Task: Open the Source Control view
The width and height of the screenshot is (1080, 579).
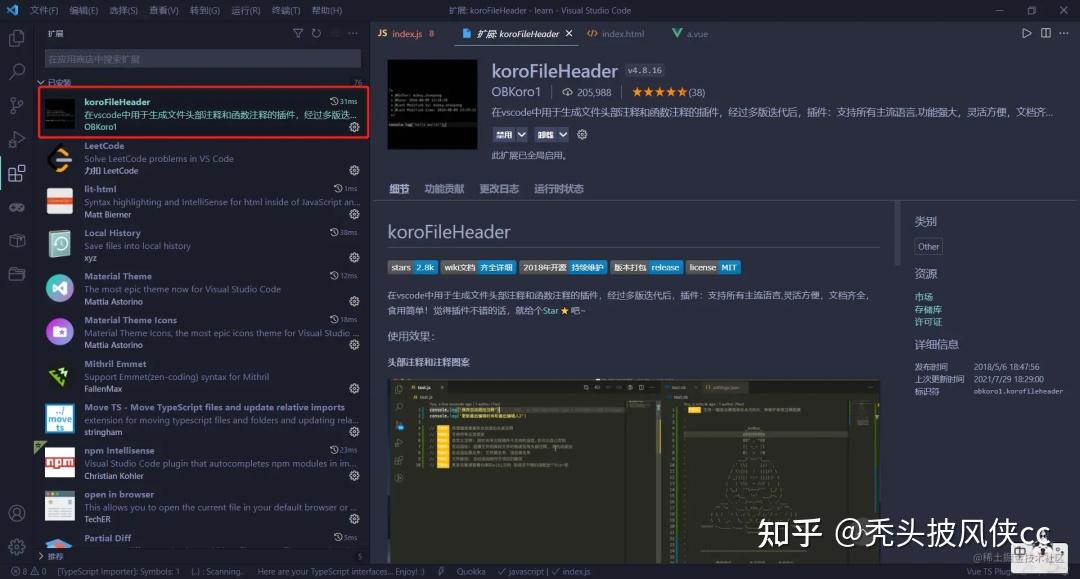Action: tap(17, 105)
